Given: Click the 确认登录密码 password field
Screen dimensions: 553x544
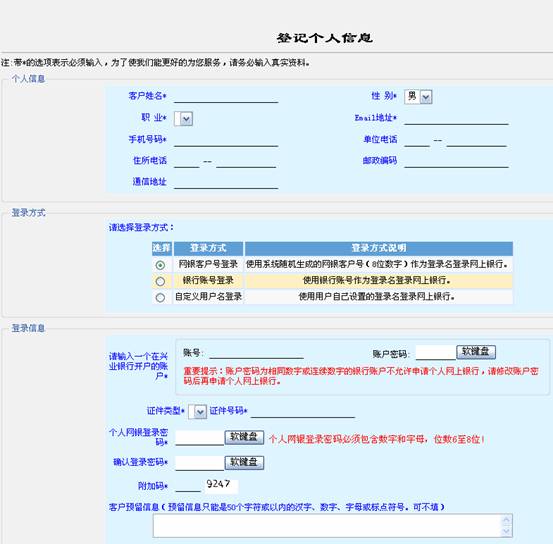Looking at the screenshot, I should point(200,463).
